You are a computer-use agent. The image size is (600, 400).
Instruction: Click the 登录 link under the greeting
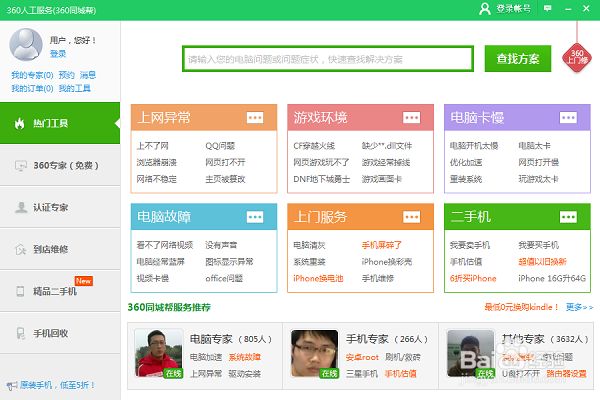(58, 54)
